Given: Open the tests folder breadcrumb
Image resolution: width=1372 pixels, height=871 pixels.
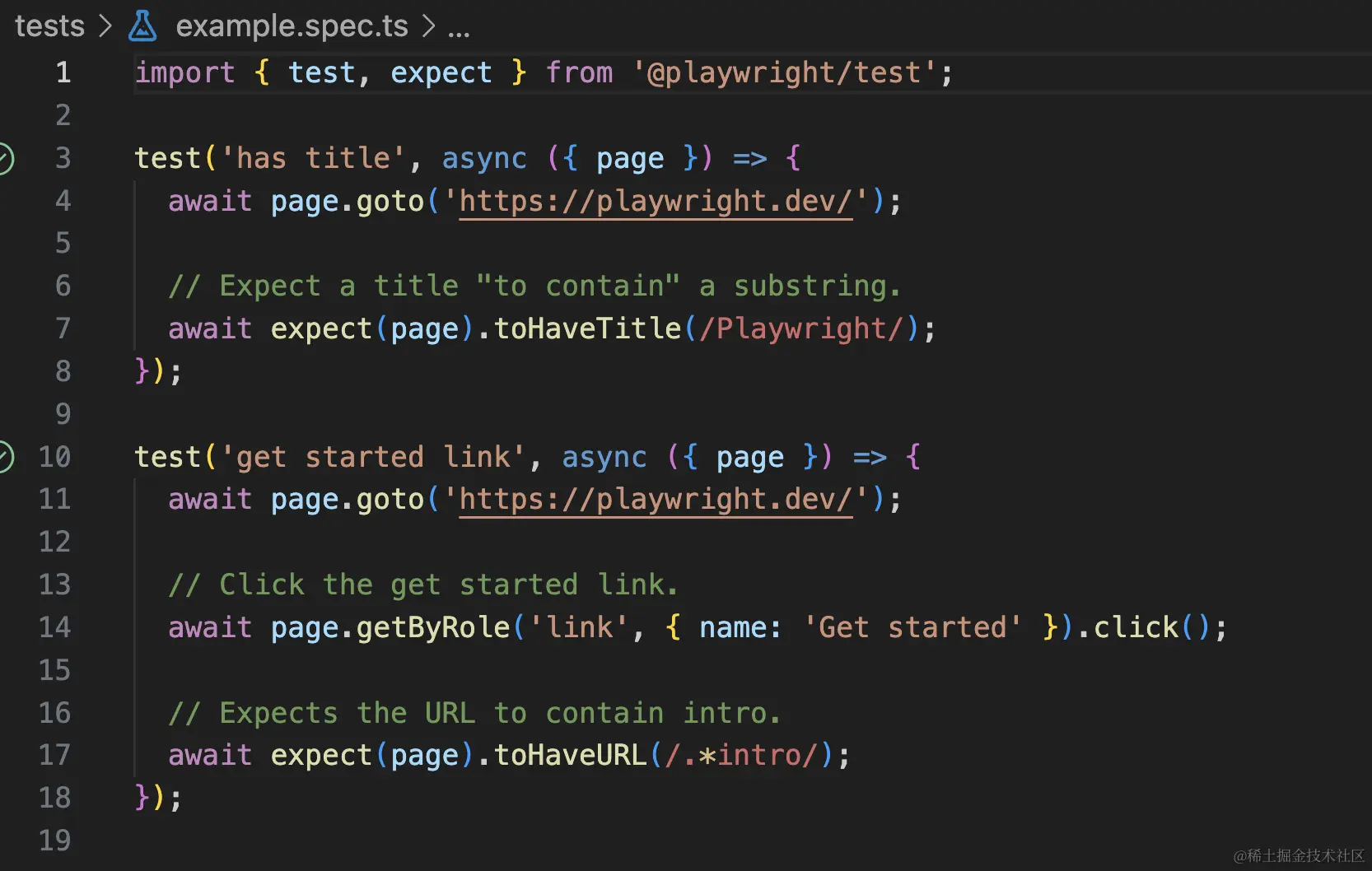Looking at the screenshot, I should point(49,26).
